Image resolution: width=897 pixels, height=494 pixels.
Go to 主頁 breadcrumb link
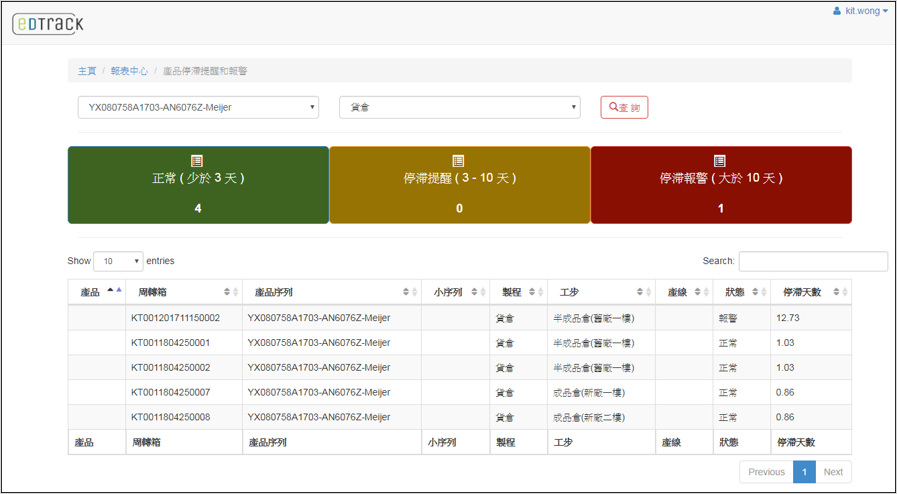point(87,71)
